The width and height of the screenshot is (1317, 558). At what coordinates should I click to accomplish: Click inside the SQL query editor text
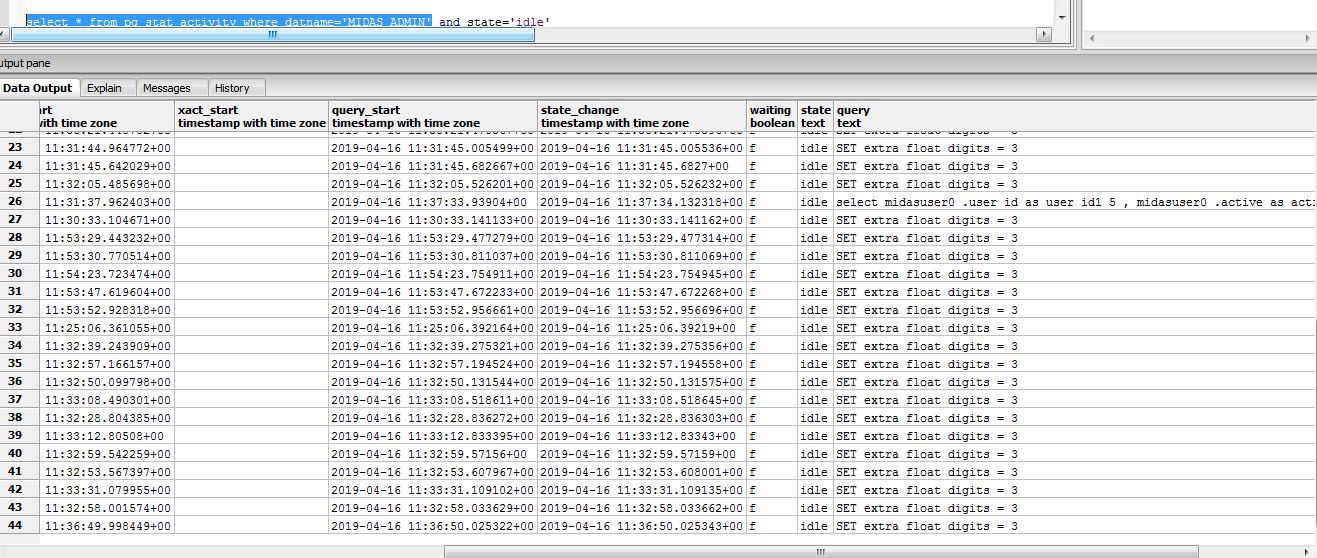[288, 21]
